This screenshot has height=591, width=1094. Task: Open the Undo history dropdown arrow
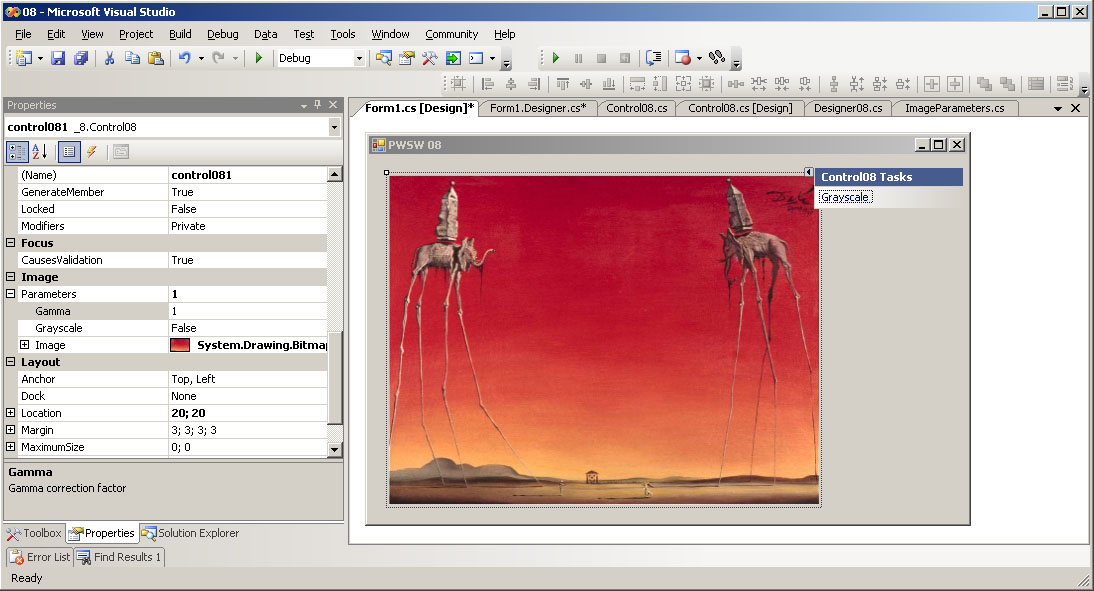[201, 58]
